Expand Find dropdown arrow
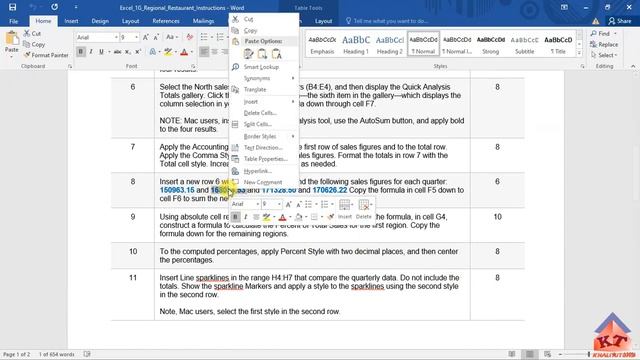The width and height of the screenshot is (640, 360). (615, 33)
